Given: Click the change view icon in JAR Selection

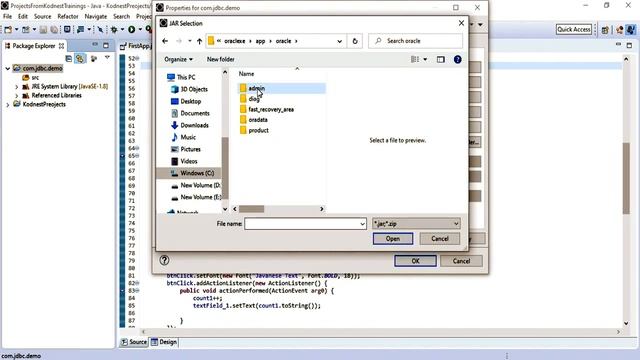Looking at the screenshot, I should click(x=415, y=60).
